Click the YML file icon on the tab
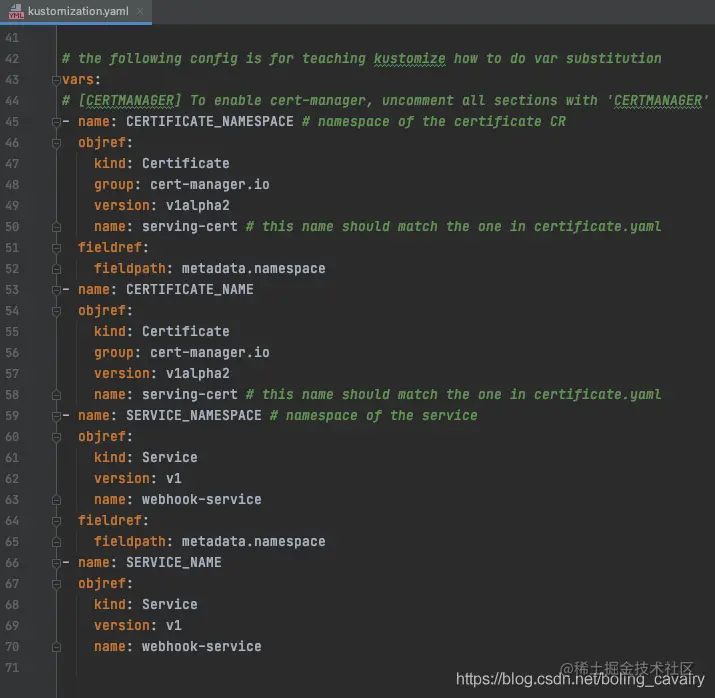The width and height of the screenshot is (715, 698). tap(16, 11)
